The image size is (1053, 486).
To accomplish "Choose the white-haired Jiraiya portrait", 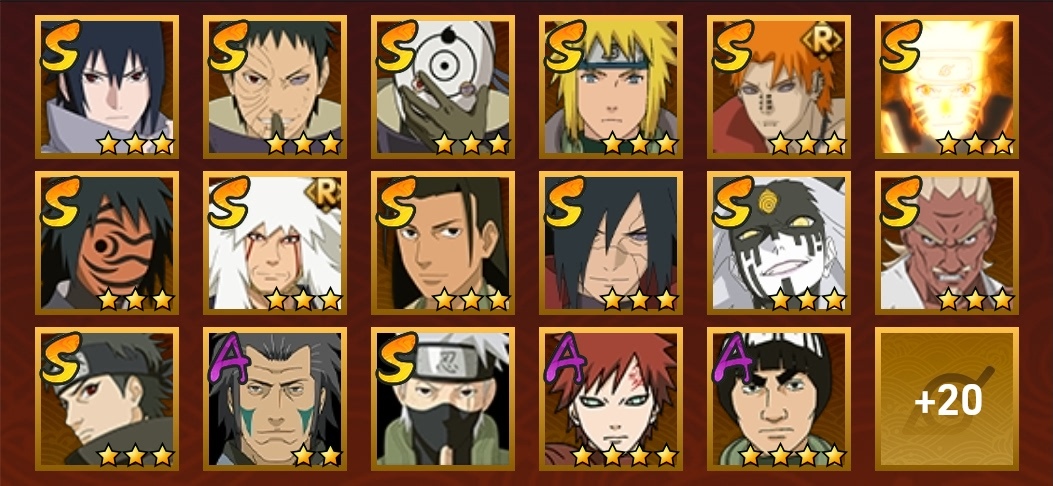I will pyautogui.click(x=275, y=243).
